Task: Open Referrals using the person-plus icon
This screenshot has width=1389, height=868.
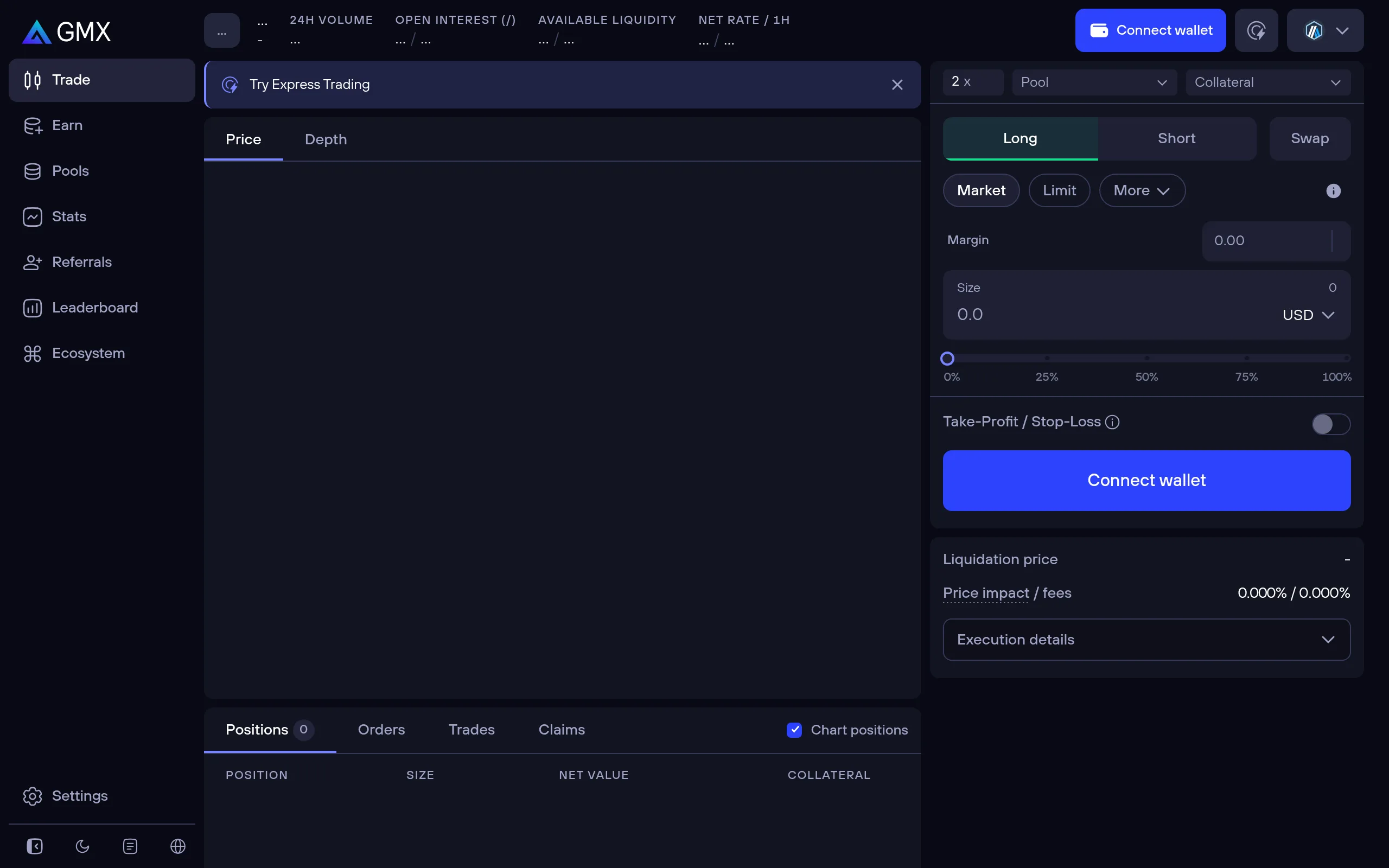Action: [x=33, y=262]
